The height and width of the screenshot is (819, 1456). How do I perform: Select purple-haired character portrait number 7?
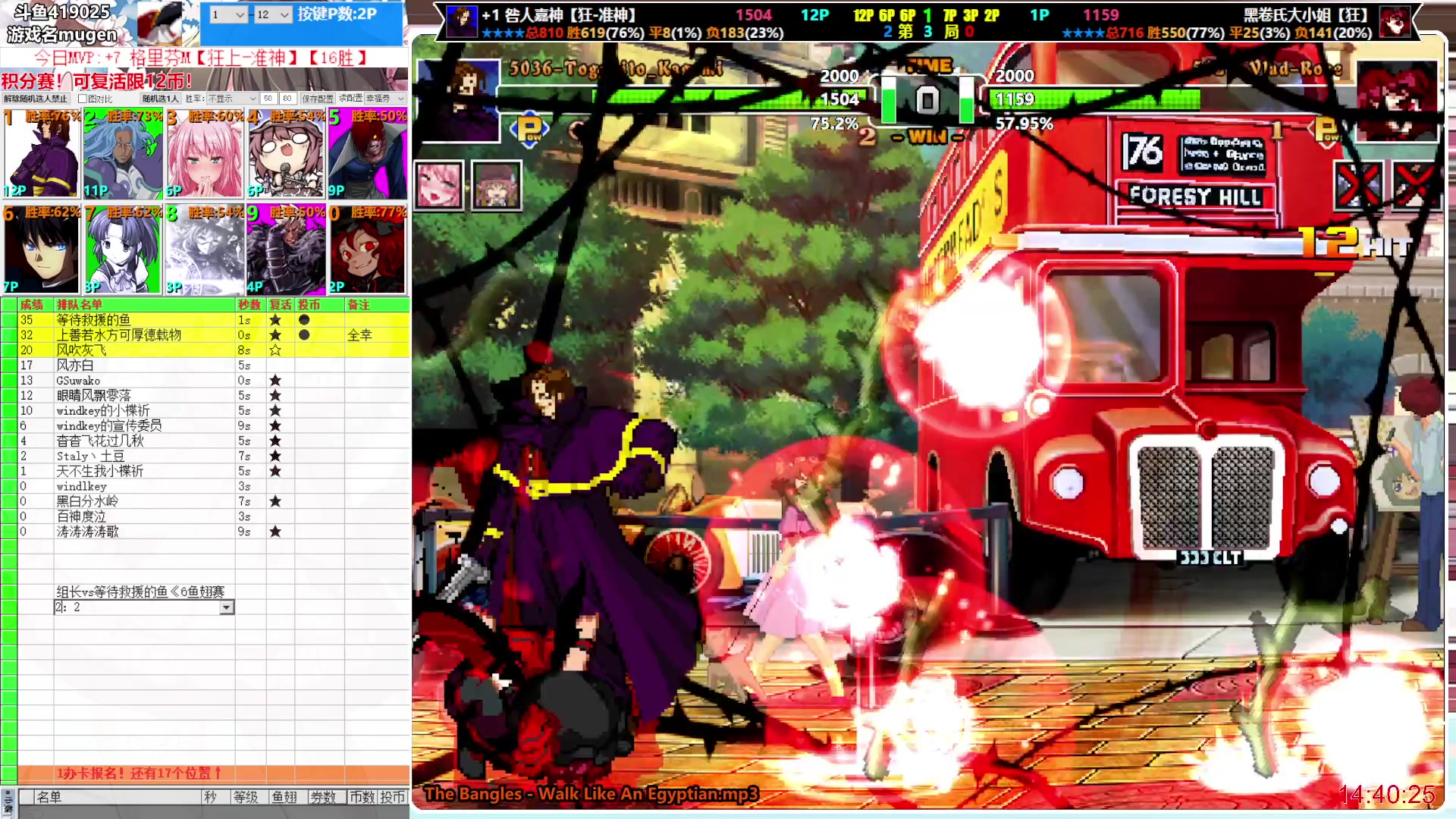tap(123, 249)
